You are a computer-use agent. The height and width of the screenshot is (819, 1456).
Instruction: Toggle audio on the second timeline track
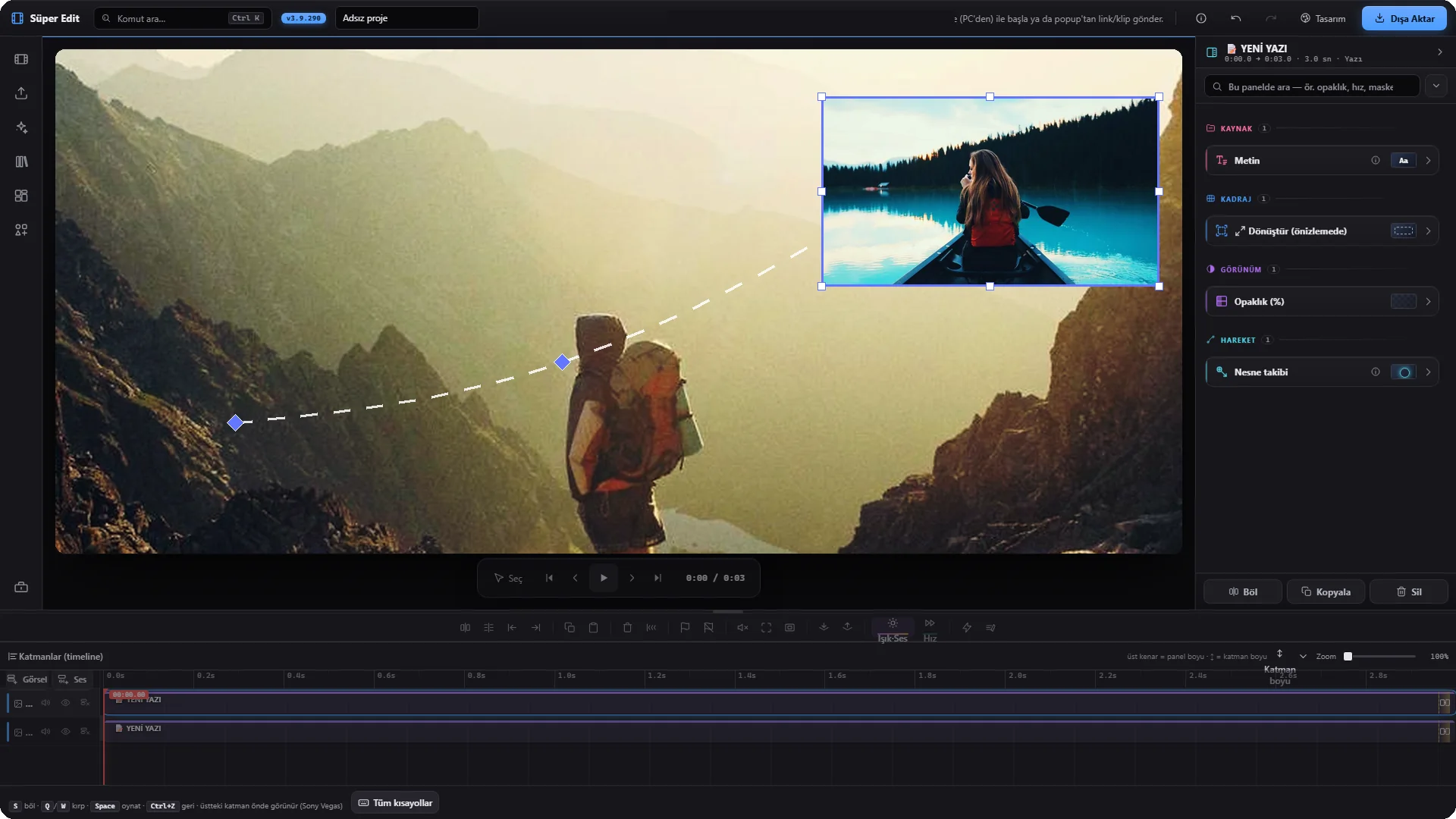[45, 732]
